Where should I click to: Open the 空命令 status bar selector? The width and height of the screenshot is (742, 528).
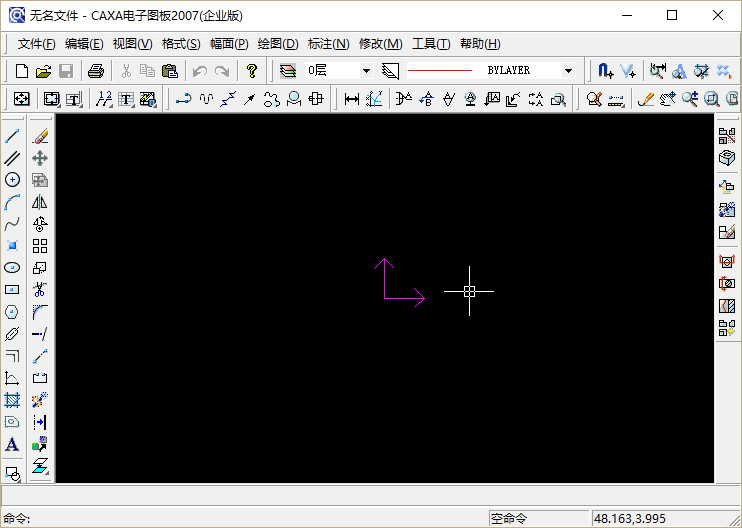click(x=538, y=518)
